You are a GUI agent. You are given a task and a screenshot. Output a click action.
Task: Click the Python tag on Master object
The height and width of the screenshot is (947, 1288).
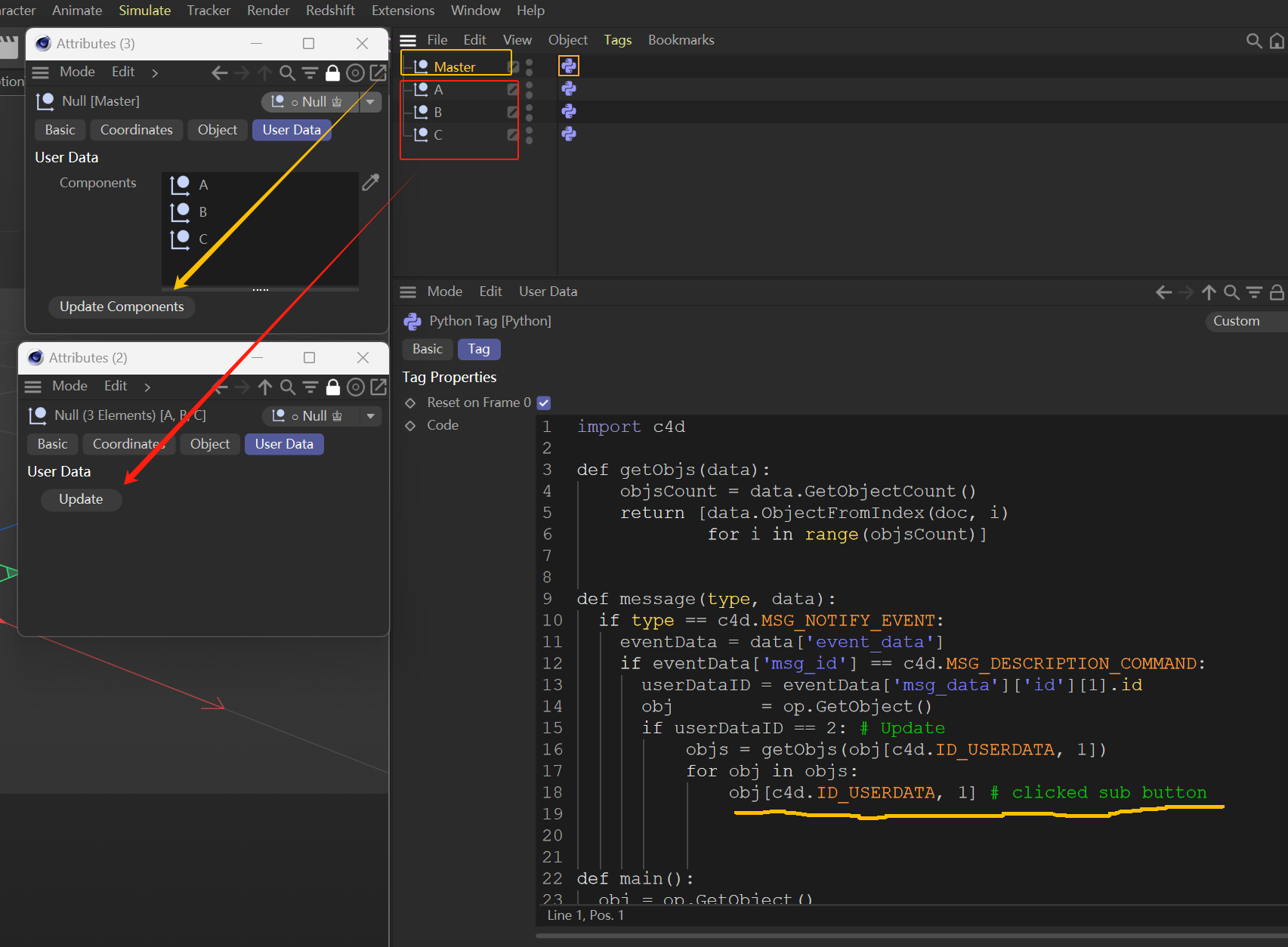568,66
